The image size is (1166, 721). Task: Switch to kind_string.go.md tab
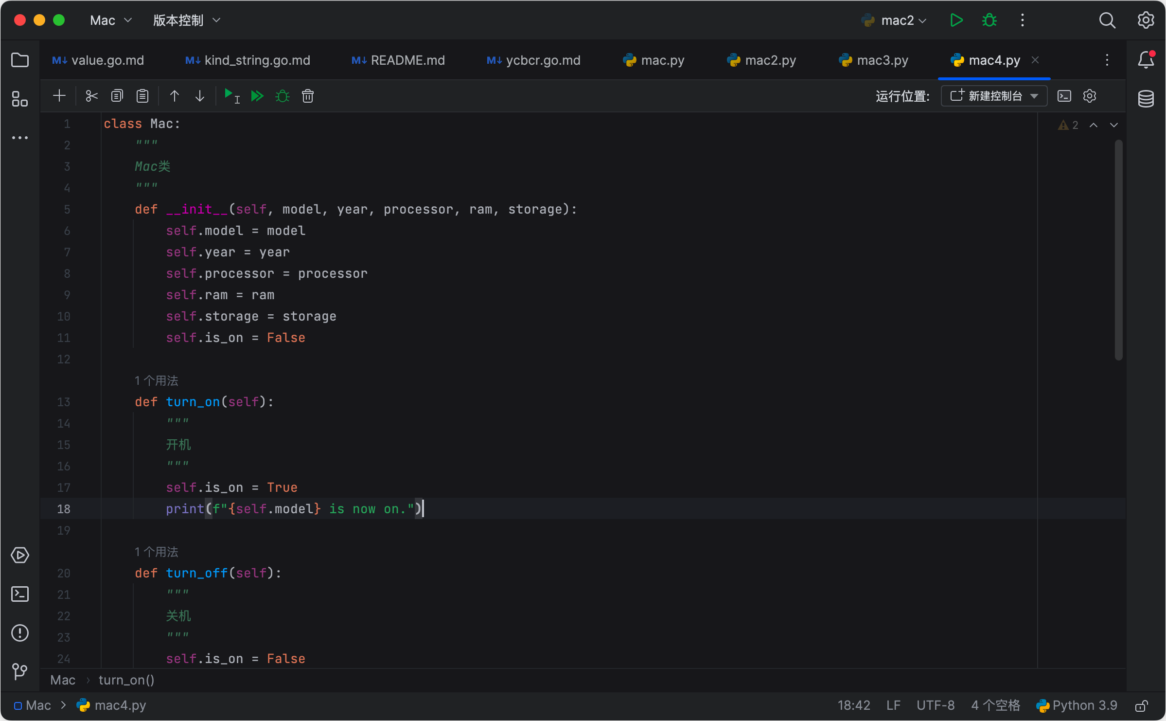[248, 60]
